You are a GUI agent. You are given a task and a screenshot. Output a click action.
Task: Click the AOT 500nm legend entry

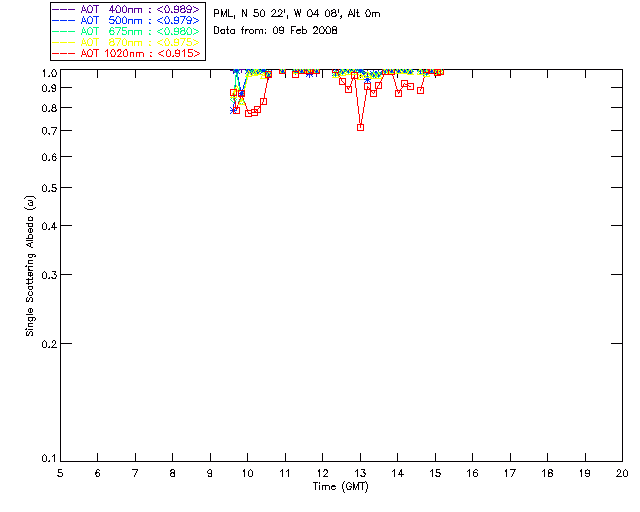127,20
